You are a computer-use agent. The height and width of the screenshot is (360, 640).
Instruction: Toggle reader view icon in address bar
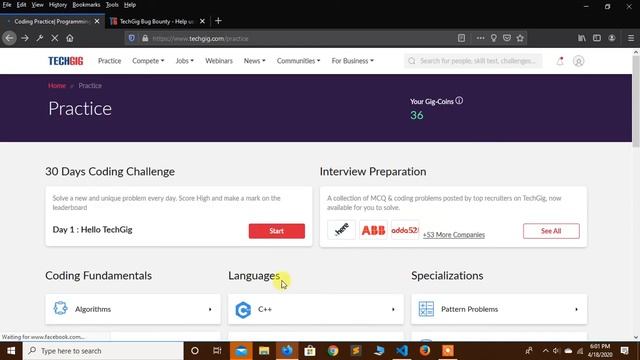coord(461,38)
